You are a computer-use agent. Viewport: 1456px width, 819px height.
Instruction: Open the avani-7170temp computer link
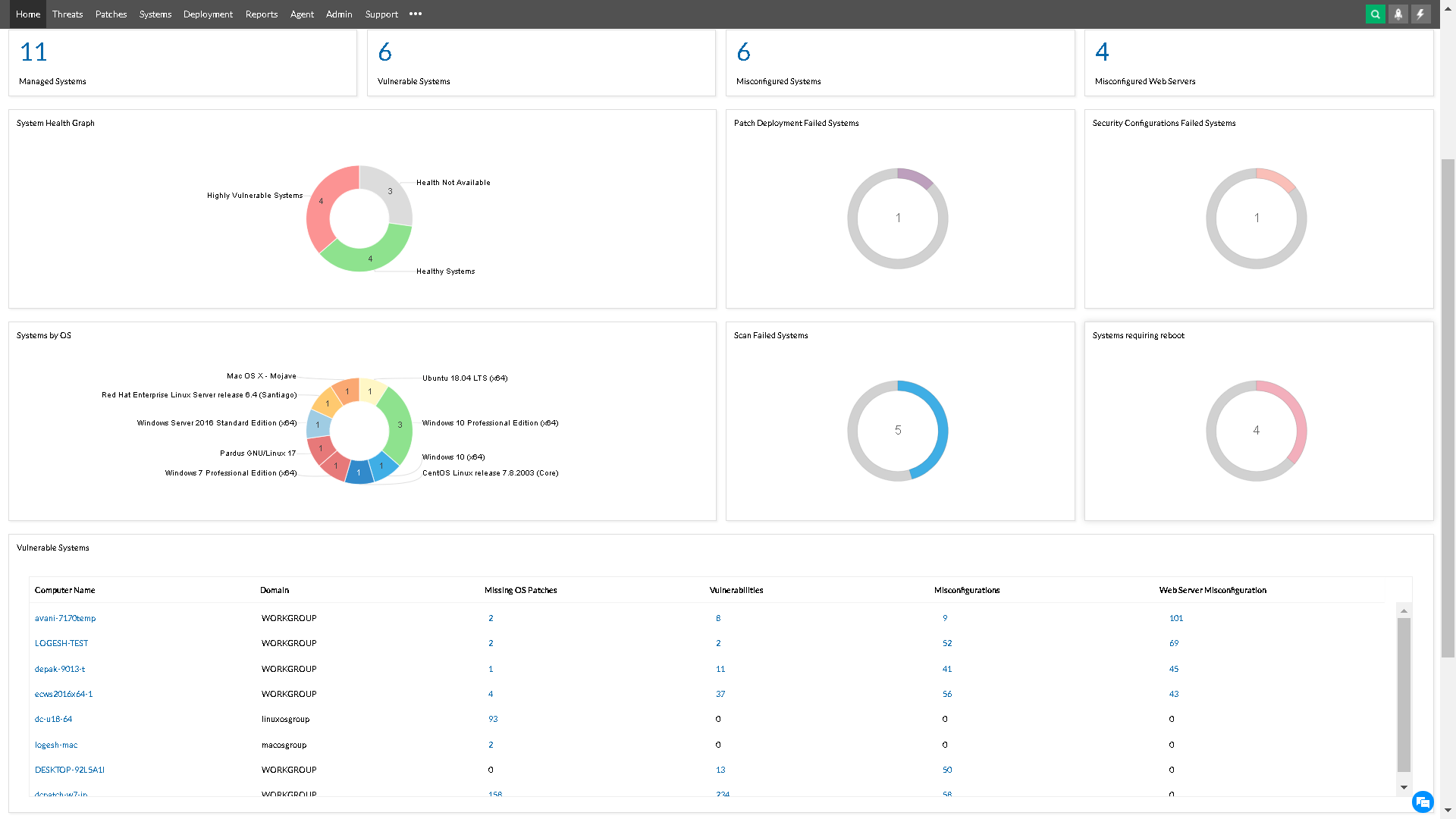(x=65, y=618)
